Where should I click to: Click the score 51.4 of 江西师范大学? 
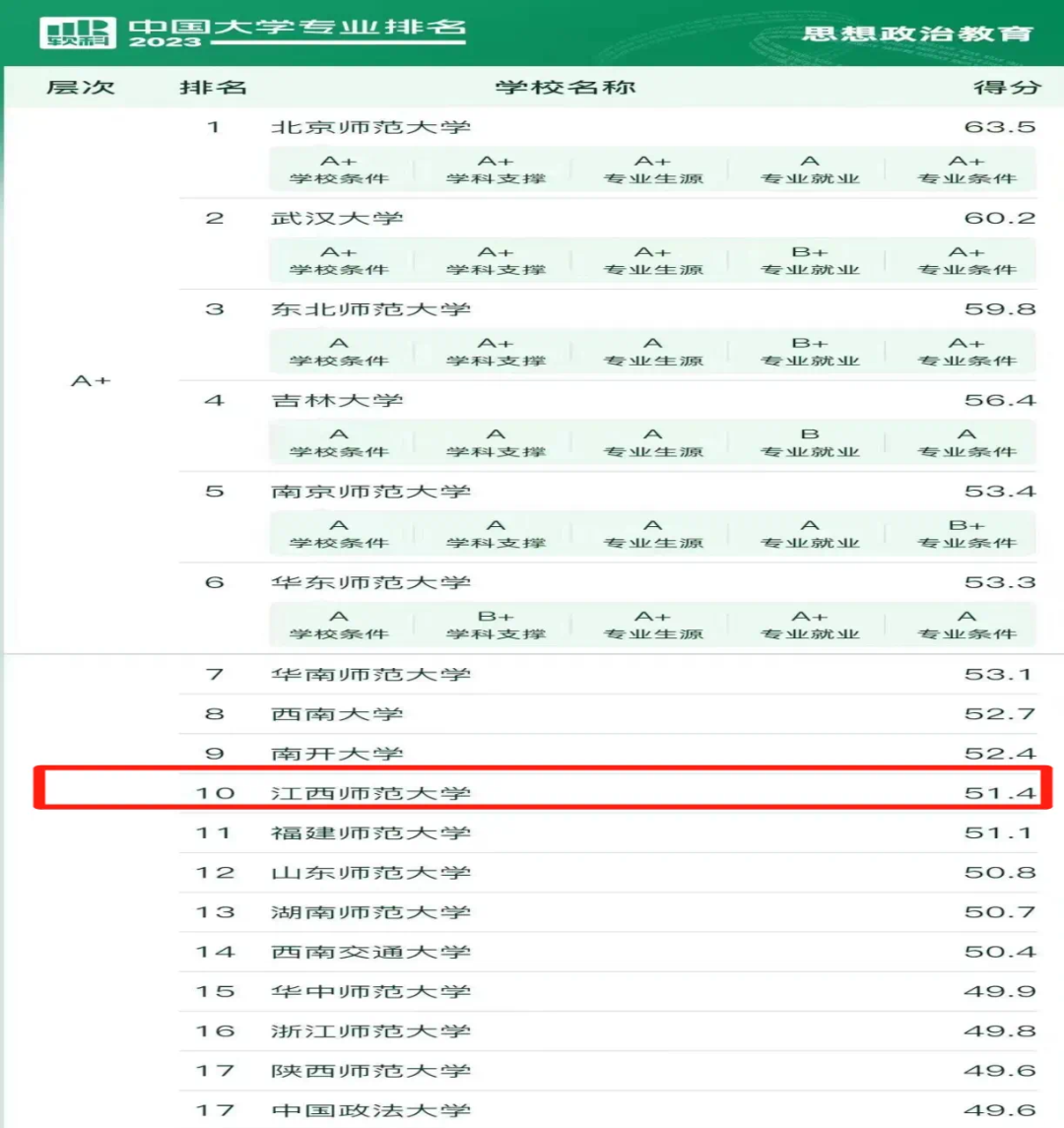[x=1000, y=792]
